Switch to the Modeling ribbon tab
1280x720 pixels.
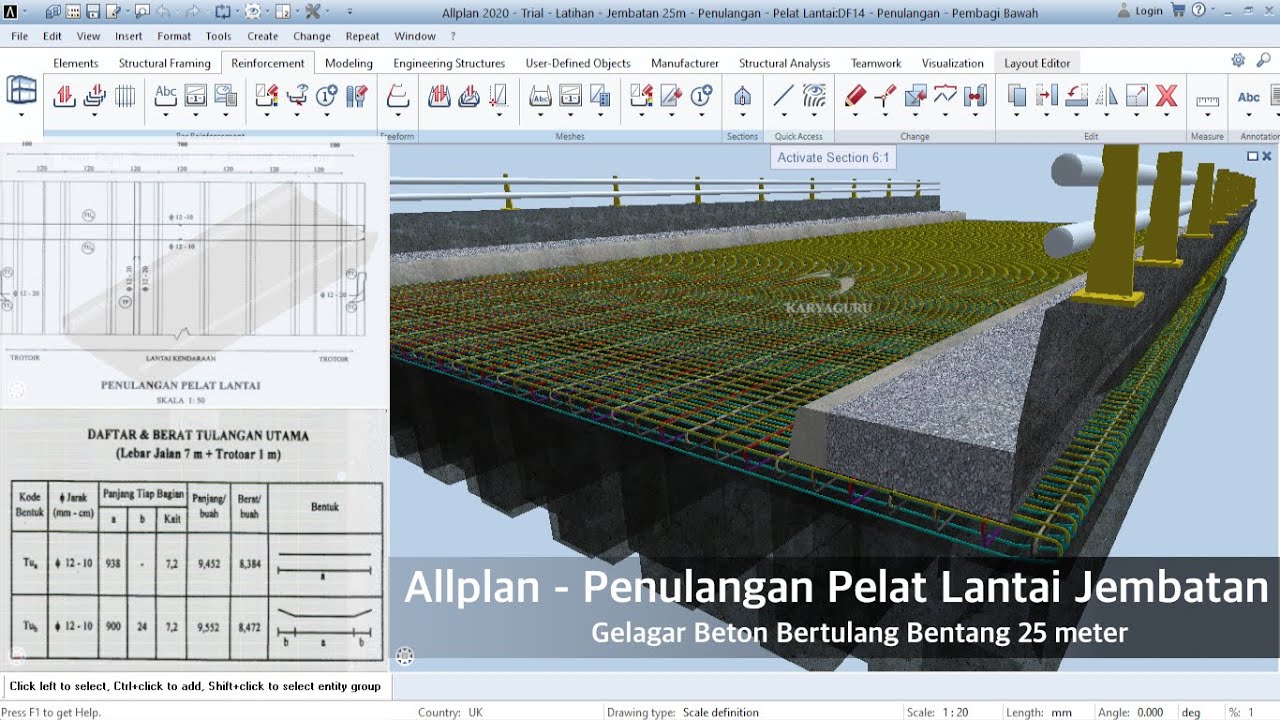coord(349,63)
